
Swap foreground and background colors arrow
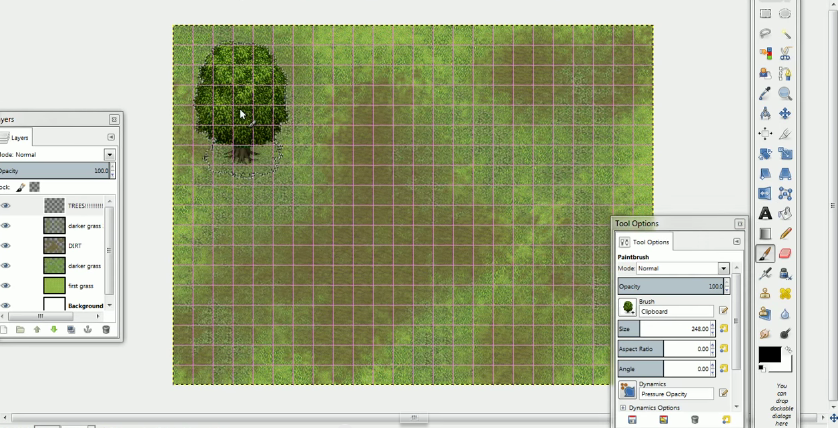coord(788,350)
